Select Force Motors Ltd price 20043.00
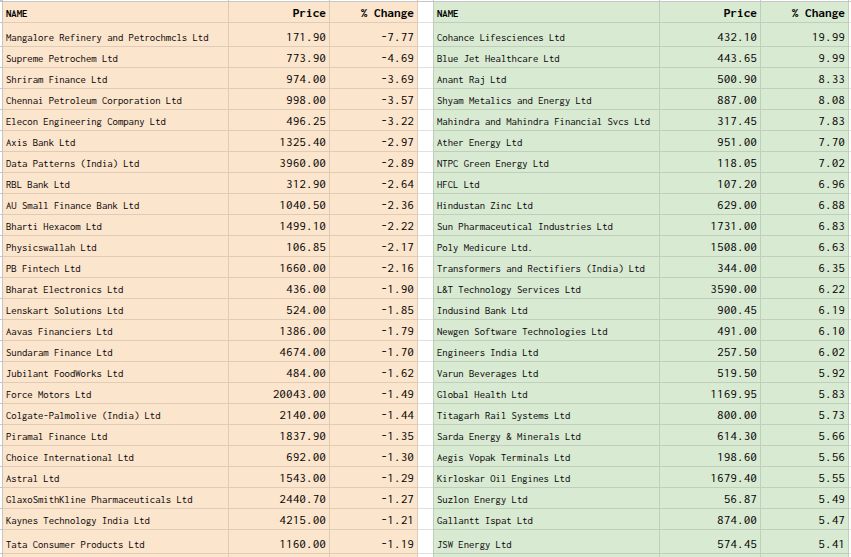Viewport: 851px width, 557px height. [299, 395]
